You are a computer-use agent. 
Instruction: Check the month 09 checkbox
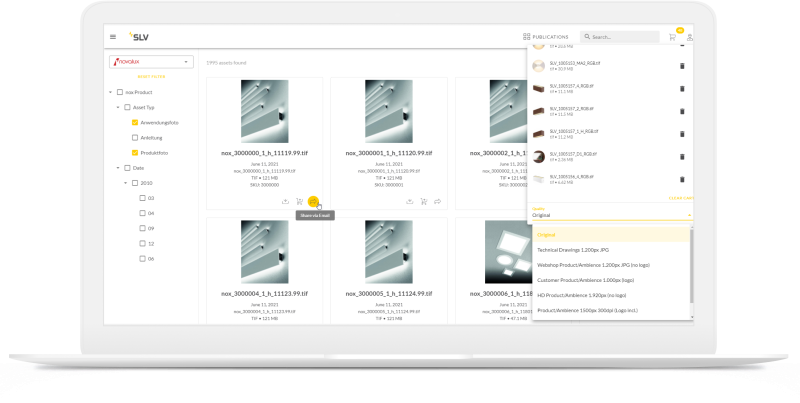(x=142, y=228)
